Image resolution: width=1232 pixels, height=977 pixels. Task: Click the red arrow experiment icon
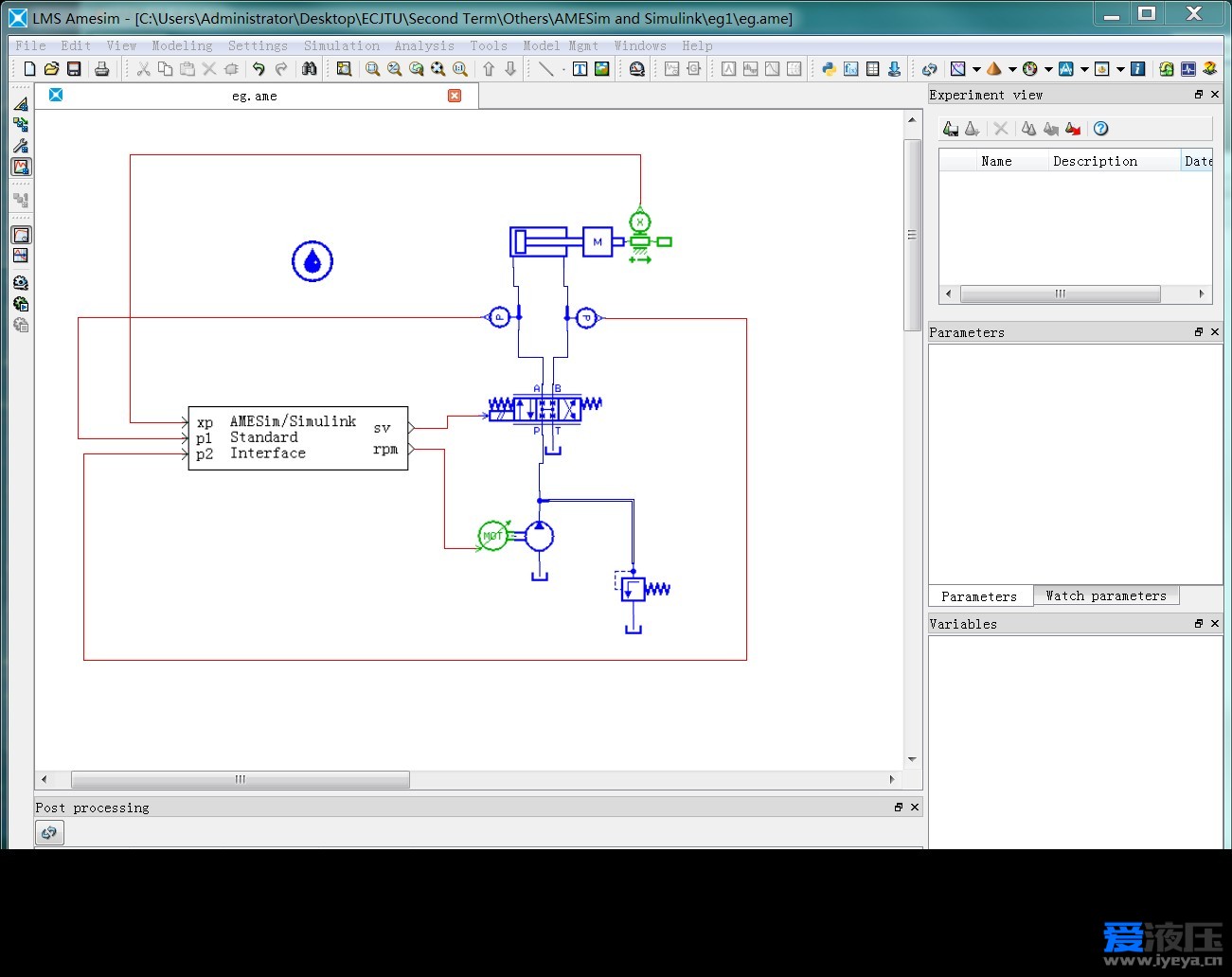pos(1073,129)
